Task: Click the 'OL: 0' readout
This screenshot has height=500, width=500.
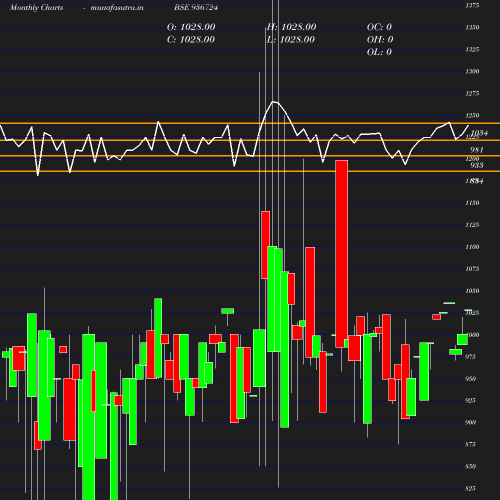Action: 379,52
